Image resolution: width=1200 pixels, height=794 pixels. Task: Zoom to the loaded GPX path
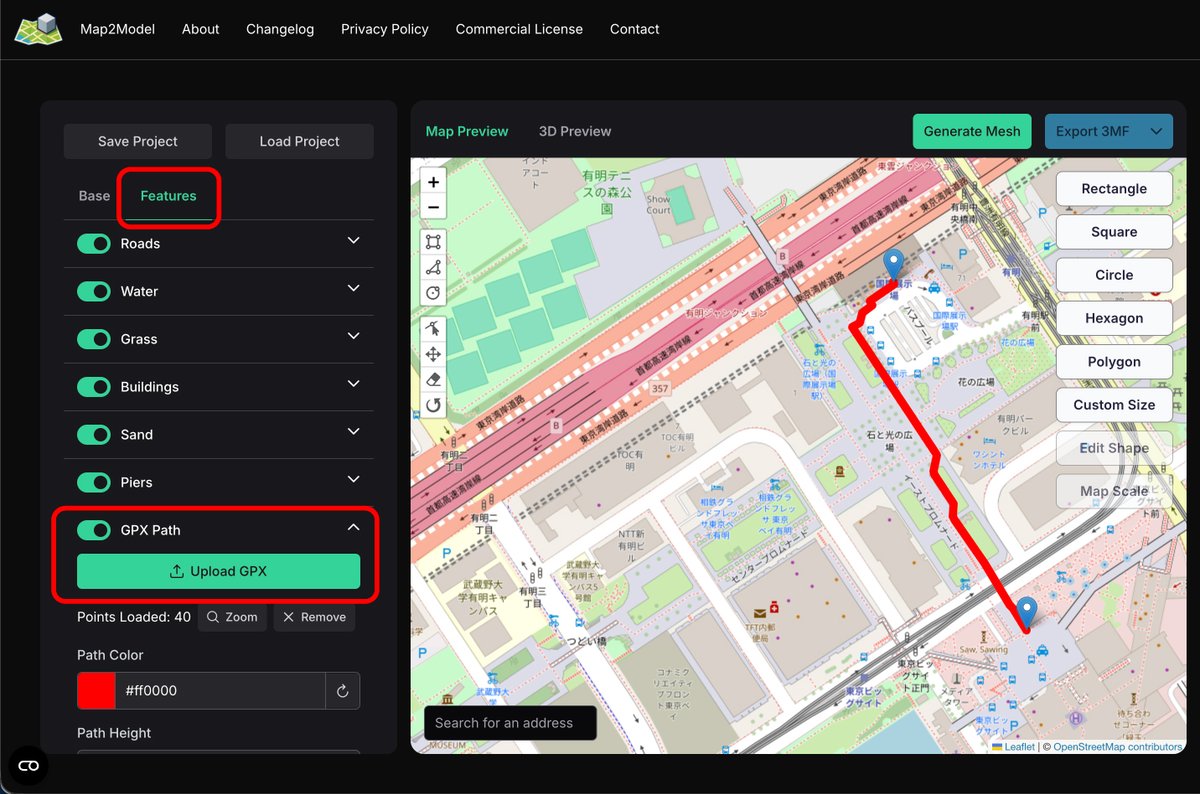(x=232, y=617)
